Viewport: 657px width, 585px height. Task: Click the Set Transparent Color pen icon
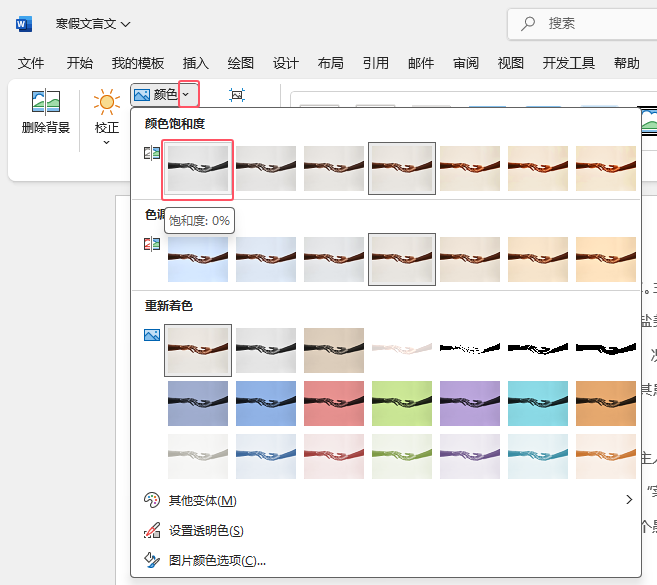point(152,530)
